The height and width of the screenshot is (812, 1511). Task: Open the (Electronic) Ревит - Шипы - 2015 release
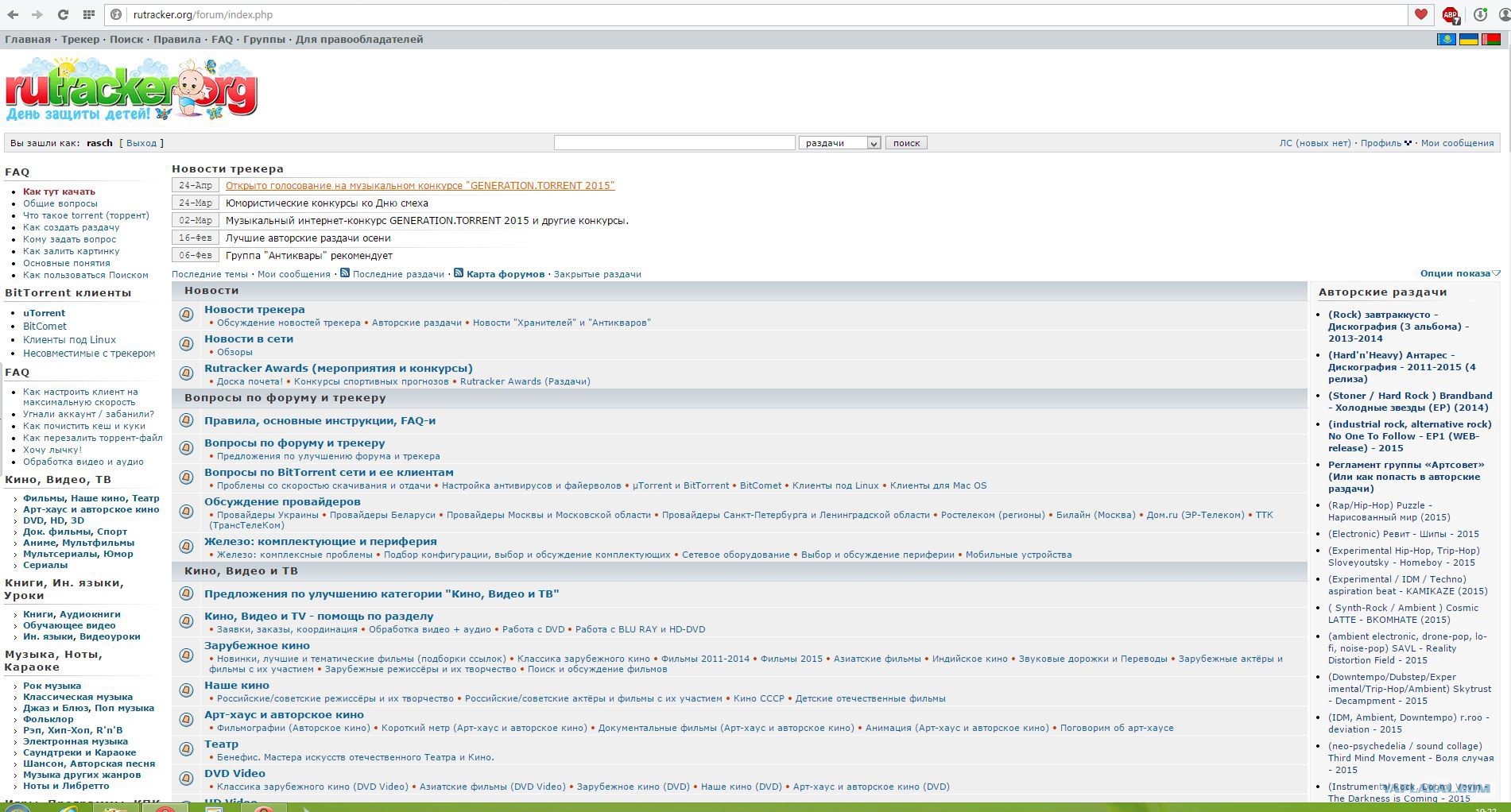1403,534
